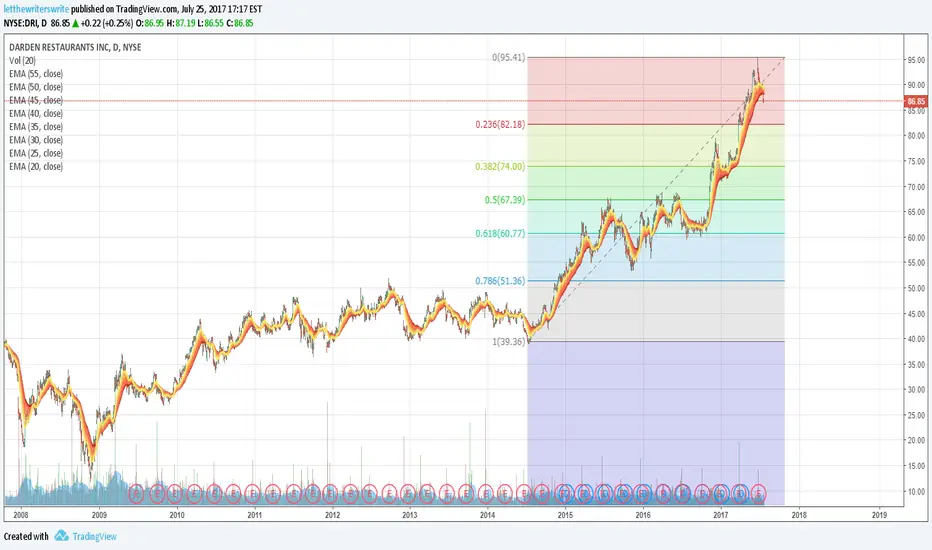Click the 60.00 price axis label
The image size is (932, 550).
(916, 237)
